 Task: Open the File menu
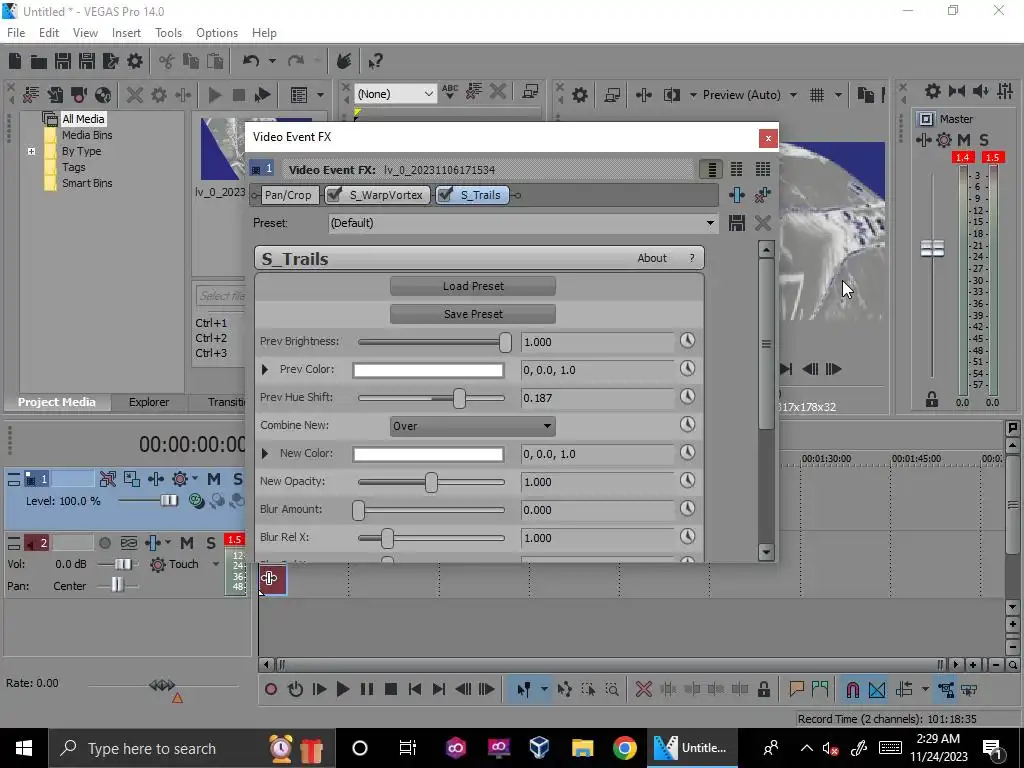(16, 33)
